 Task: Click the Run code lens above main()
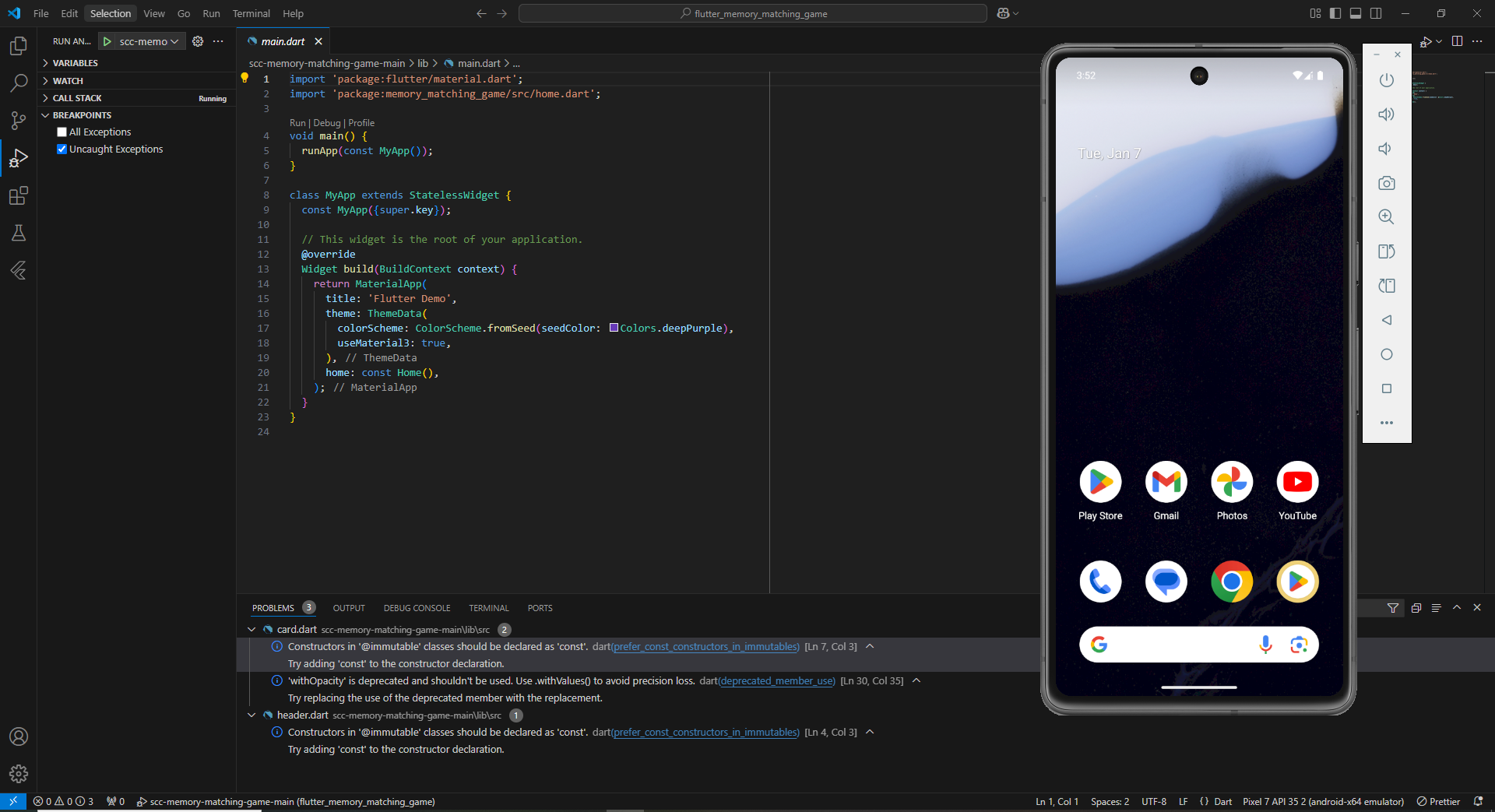point(297,123)
